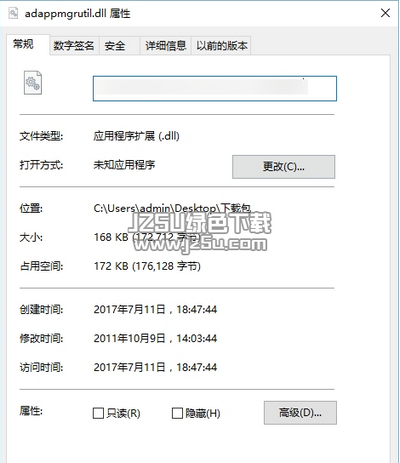
Task: Click the size value 168 KB
Action: tap(111, 237)
